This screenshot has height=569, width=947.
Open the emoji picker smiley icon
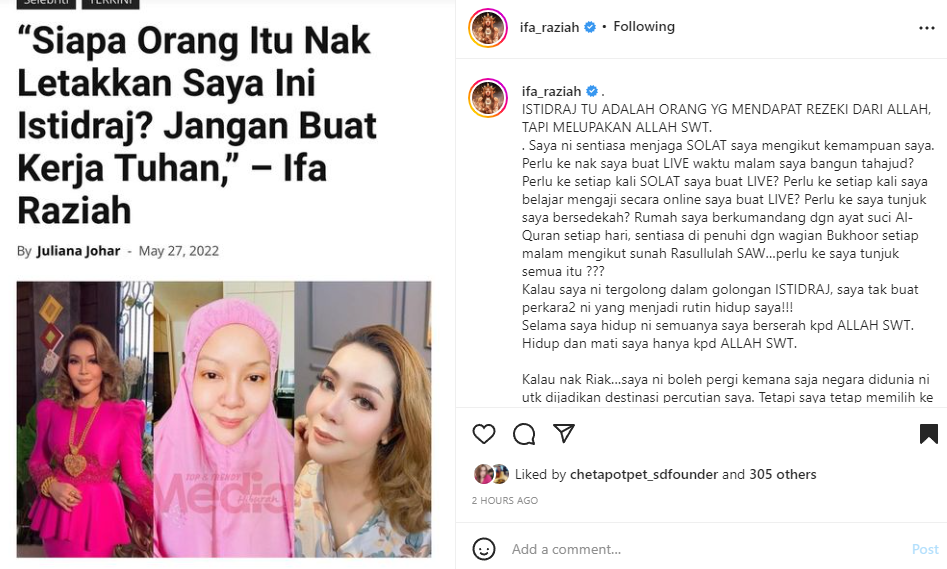point(484,549)
